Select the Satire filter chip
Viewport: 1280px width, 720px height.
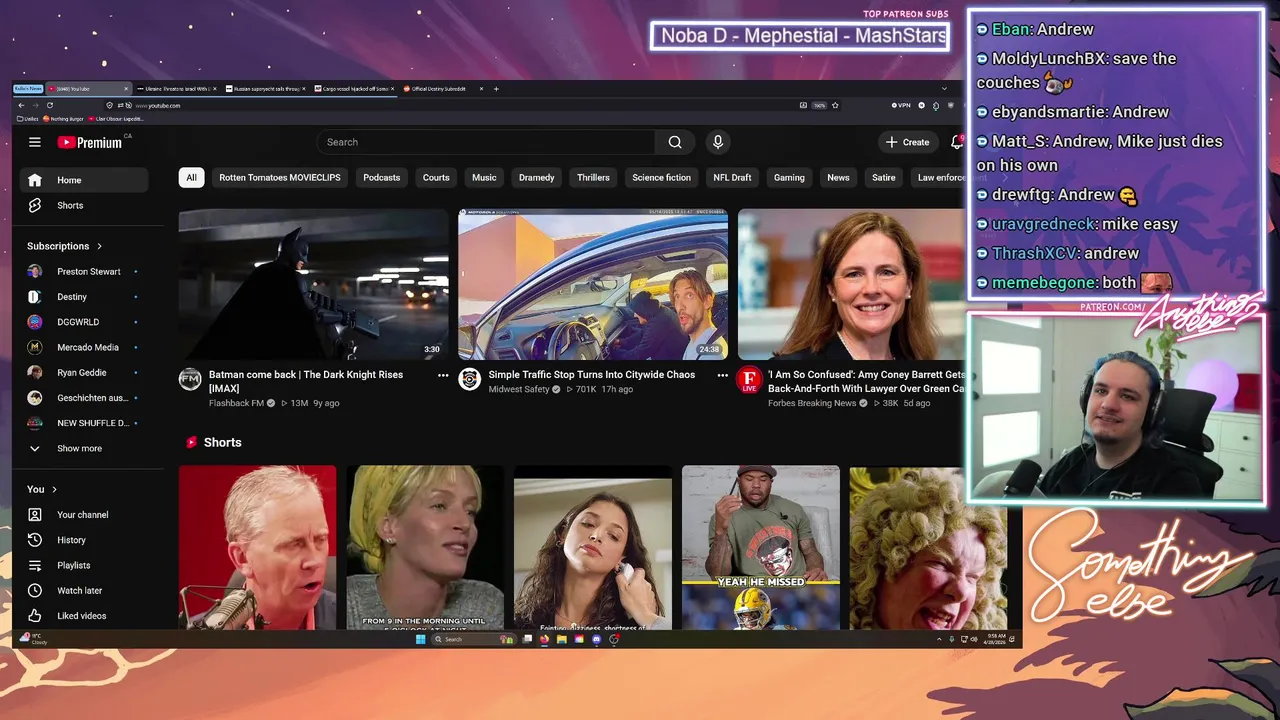pos(884,177)
